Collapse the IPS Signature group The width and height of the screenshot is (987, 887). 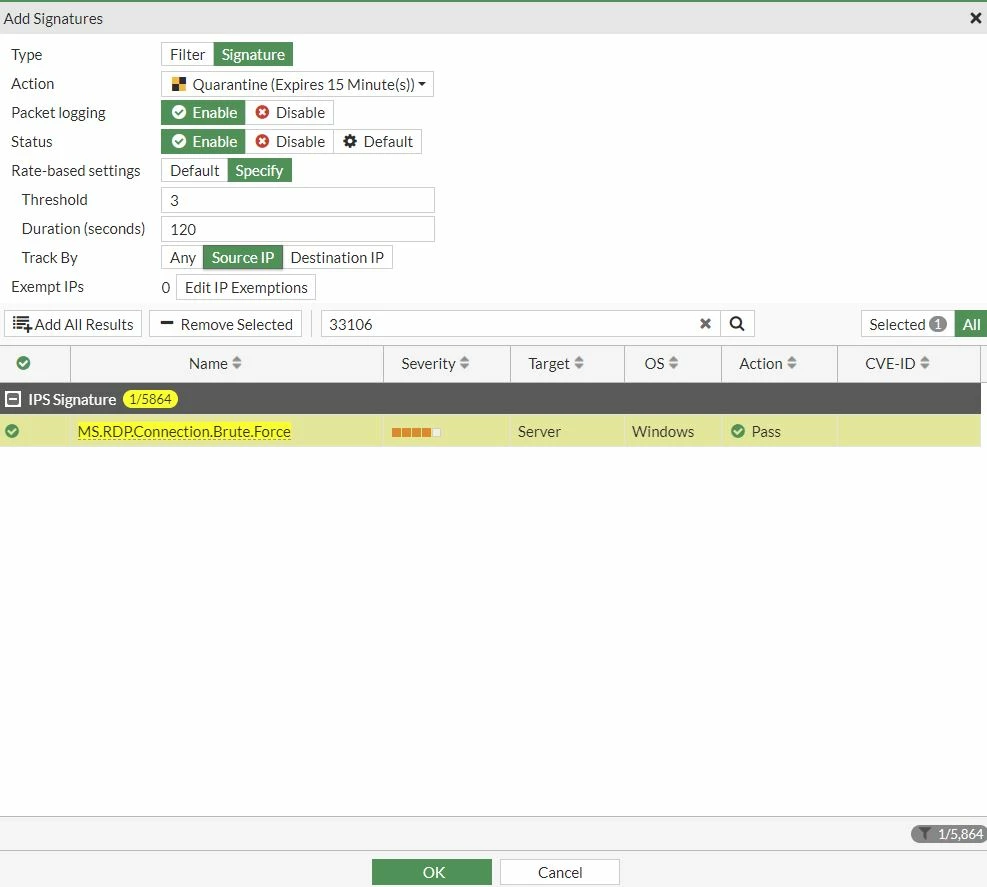tap(13, 399)
